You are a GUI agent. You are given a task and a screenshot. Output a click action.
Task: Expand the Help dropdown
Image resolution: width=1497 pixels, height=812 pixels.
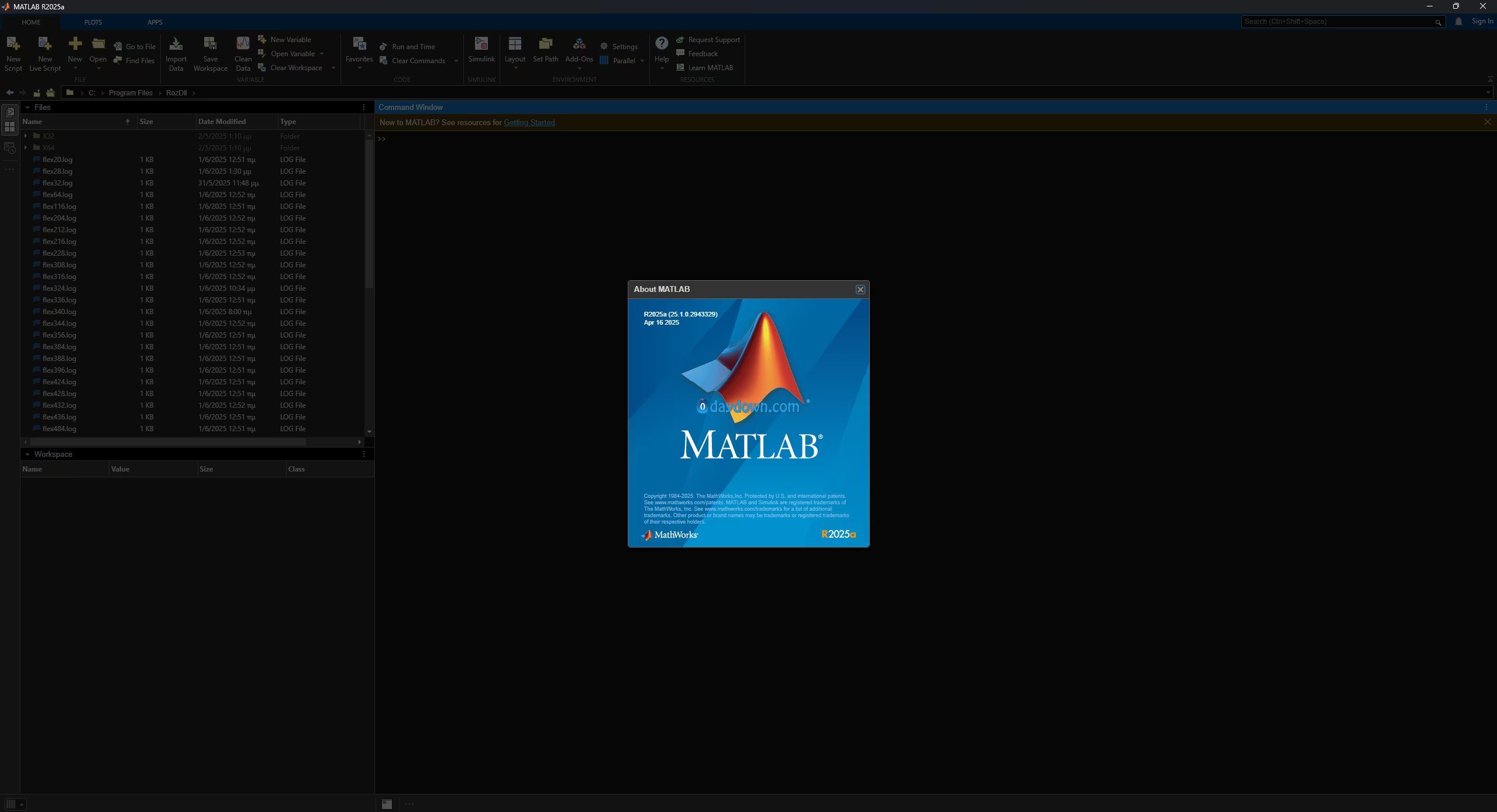pos(662,68)
